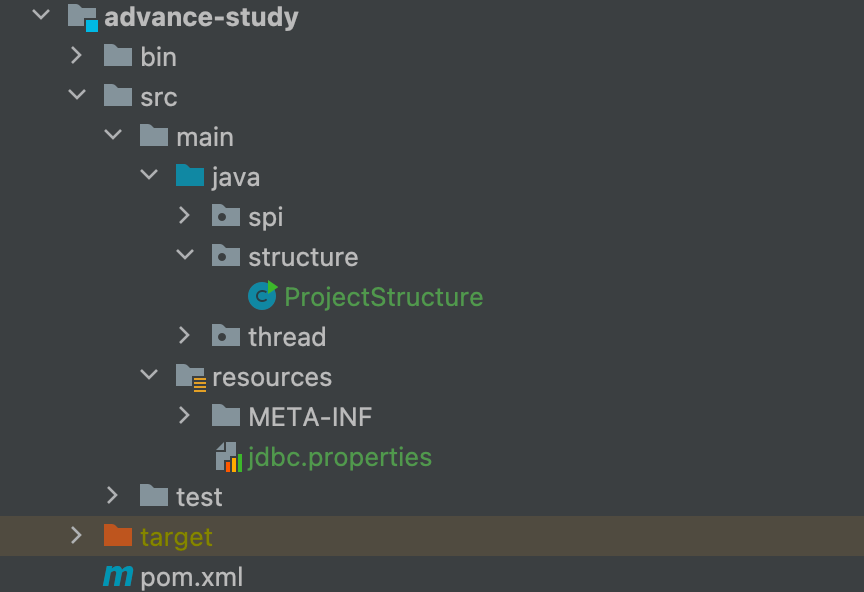Image resolution: width=864 pixels, height=592 pixels.
Task: Click the advance-study module folder icon
Action: click(83, 18)
